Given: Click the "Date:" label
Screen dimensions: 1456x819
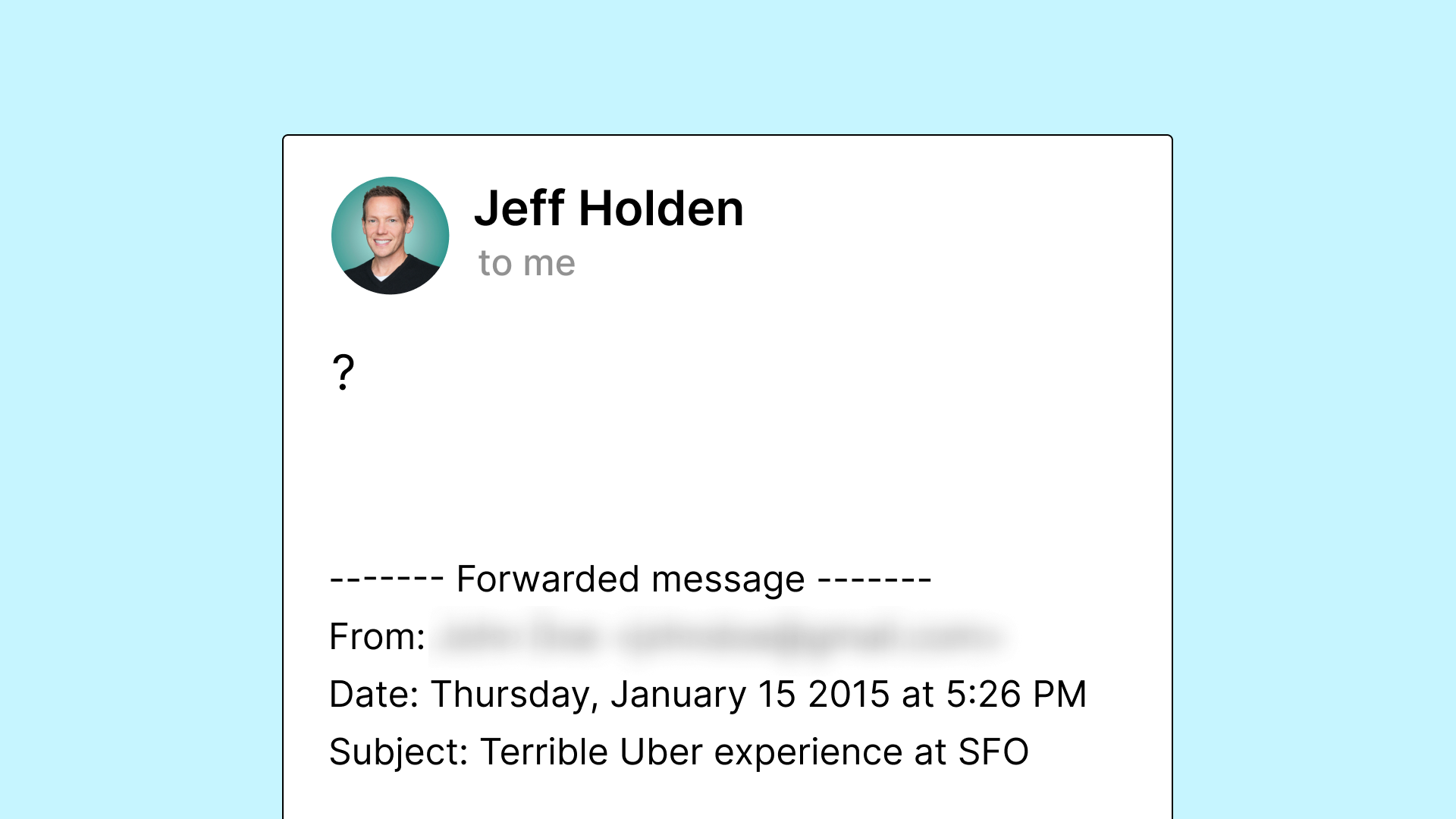Looking at the screenshot, I should point(374,694).
